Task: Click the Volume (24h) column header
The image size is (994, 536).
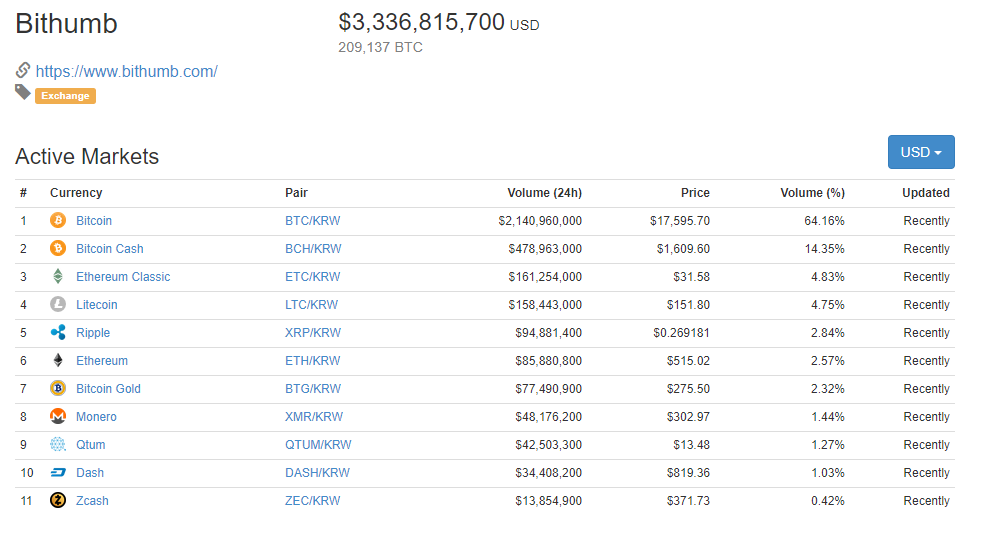Action: point(543,193)
